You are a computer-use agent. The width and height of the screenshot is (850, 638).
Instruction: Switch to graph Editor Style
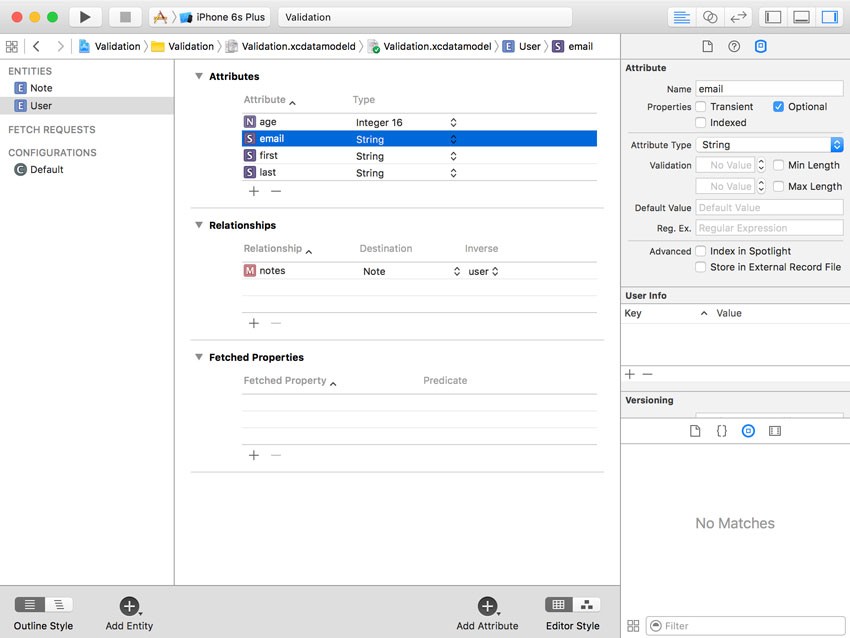tap(587, 604)
